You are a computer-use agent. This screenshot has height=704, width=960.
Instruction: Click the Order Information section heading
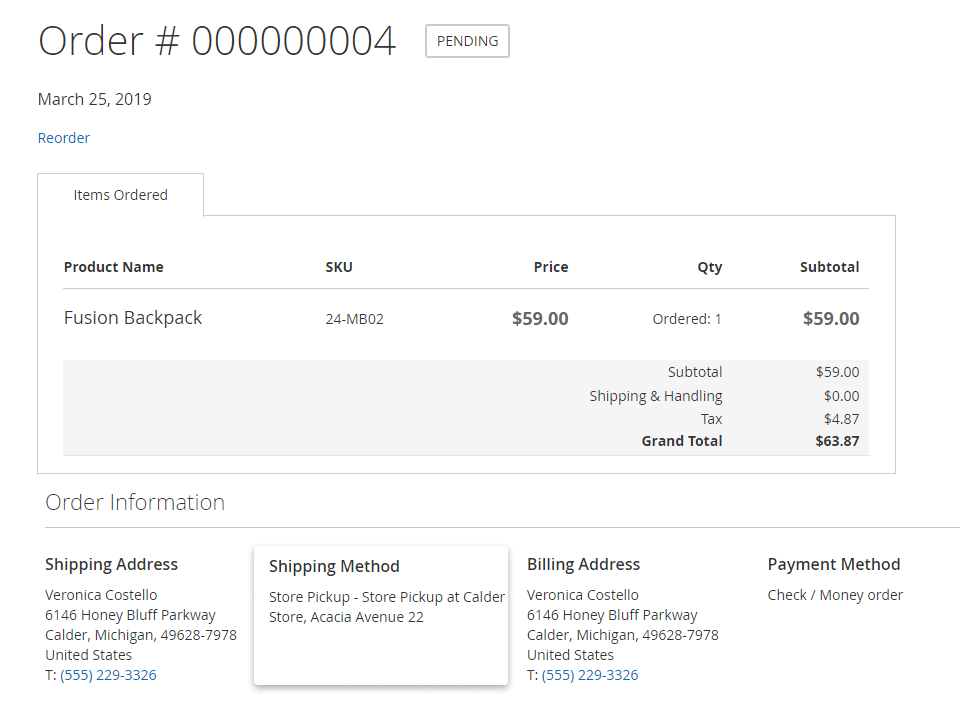135,502
